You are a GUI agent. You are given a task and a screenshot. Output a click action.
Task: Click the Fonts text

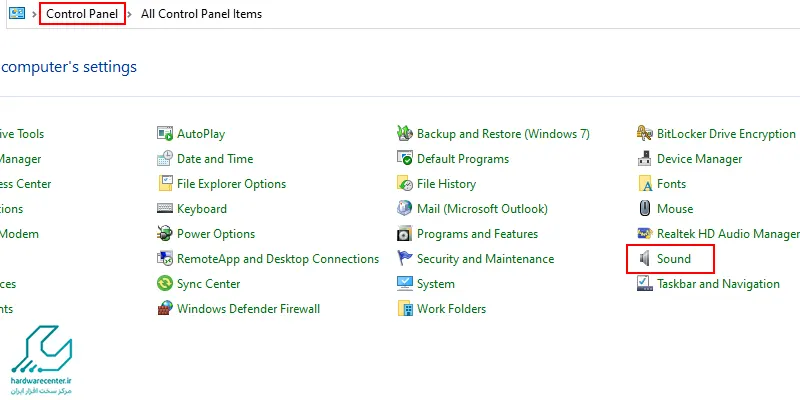click(x=671, y=184)
